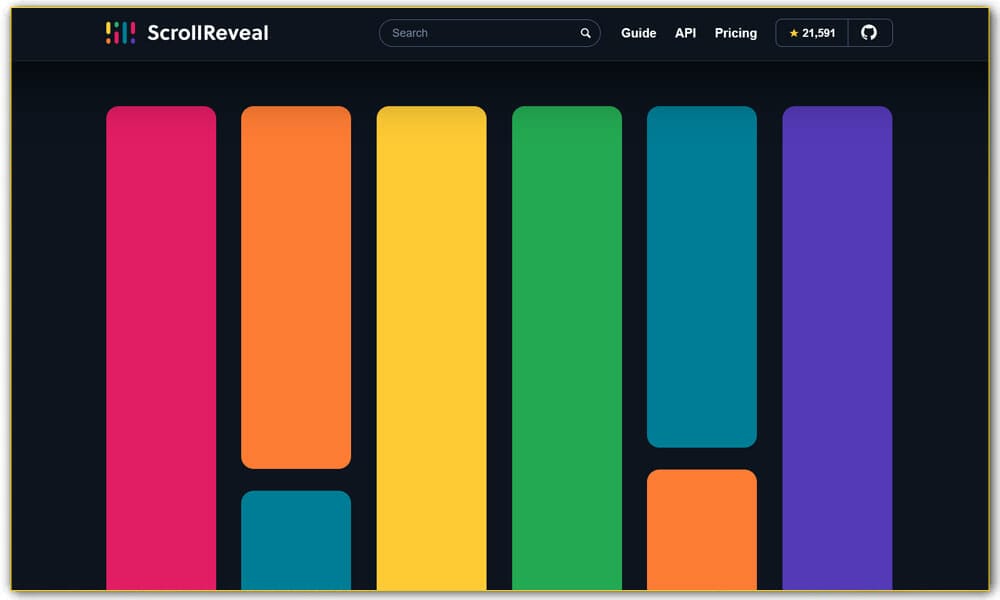Click the yellow dot in the ScrollReveal logo
Viewport: 1000px width, 600px height.
(x=108, y=25)
